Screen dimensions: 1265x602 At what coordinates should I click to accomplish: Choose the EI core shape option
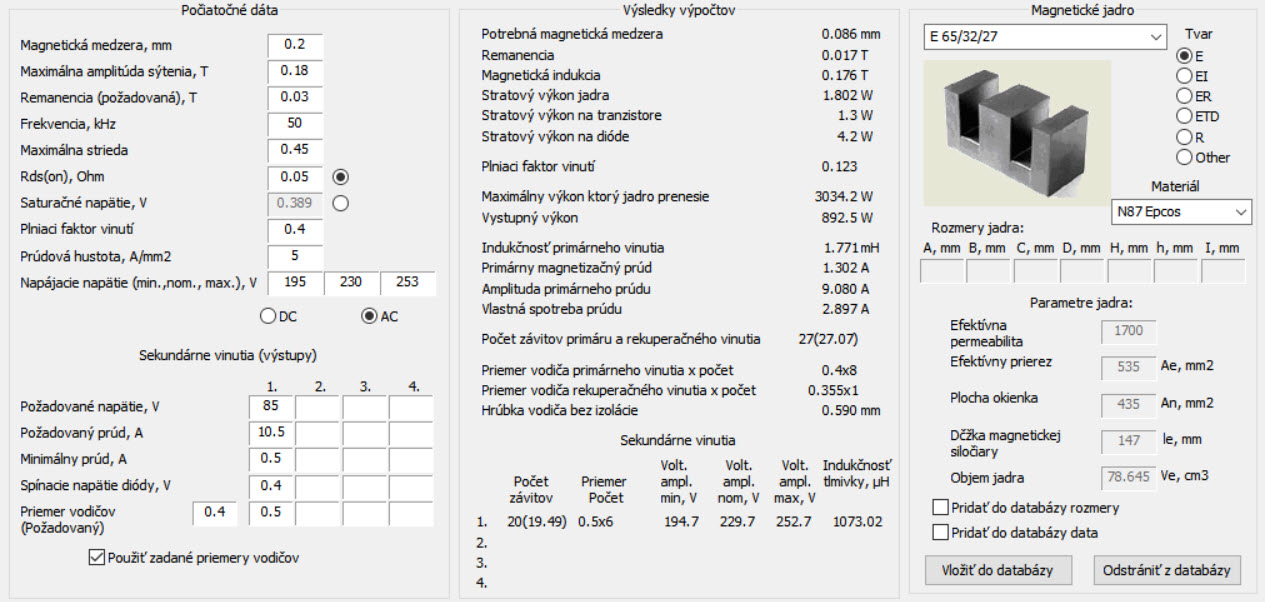tap(1184, 76)
